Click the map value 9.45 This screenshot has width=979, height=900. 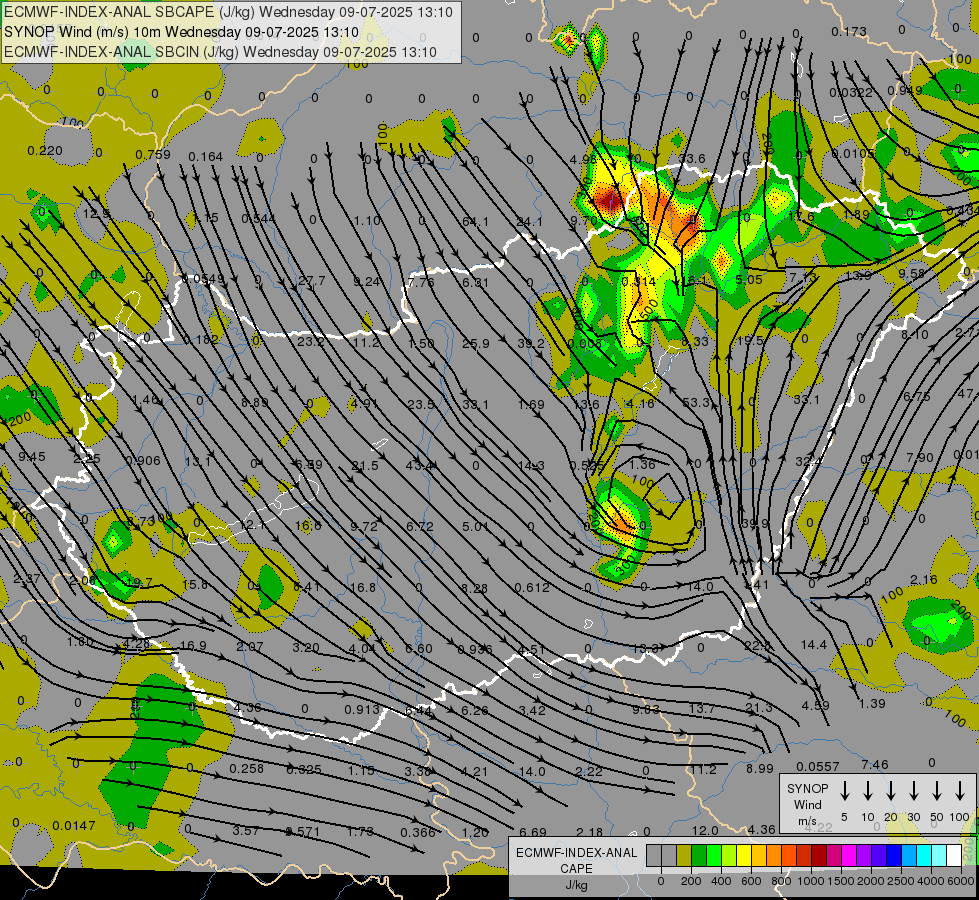click(32, 457)
